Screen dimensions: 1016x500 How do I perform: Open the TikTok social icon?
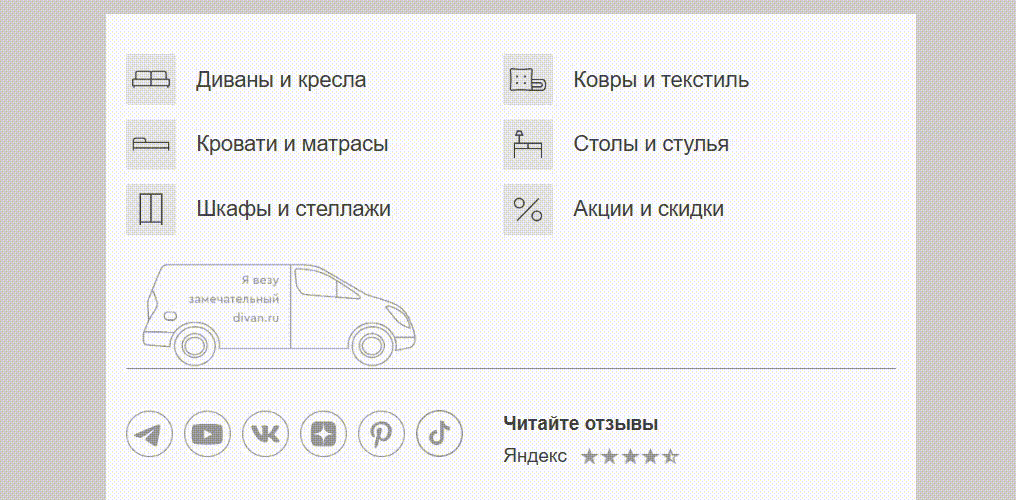(439, 434)
